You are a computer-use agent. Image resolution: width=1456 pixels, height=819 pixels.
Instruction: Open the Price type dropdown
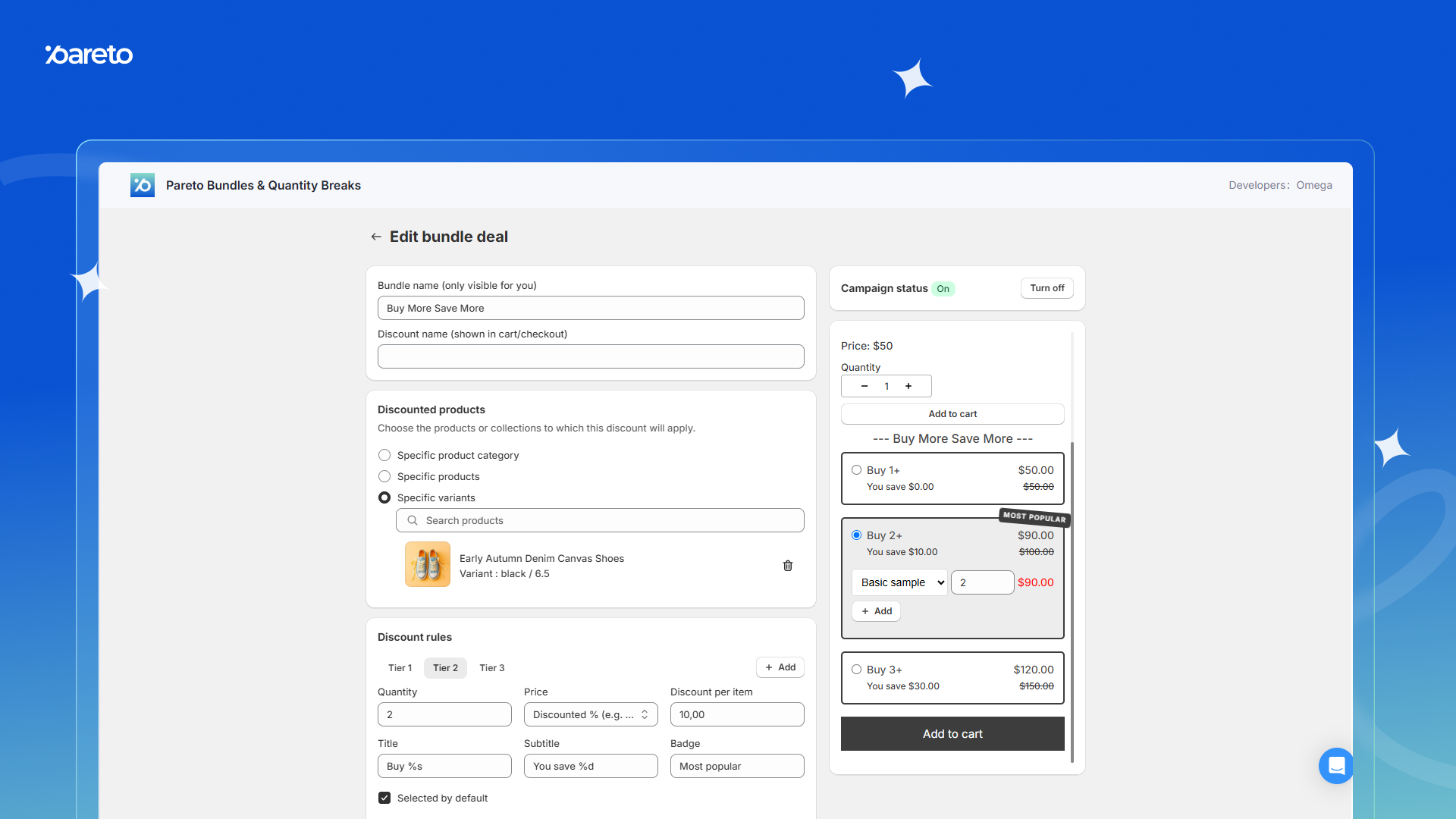[x=590, y=714]
